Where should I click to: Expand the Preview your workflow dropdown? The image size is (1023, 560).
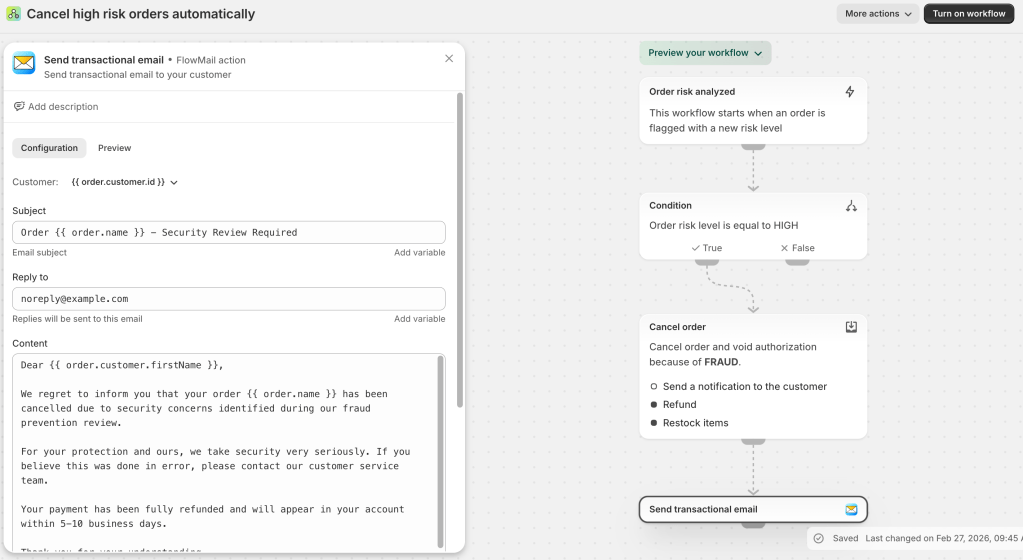pos(705,53)
